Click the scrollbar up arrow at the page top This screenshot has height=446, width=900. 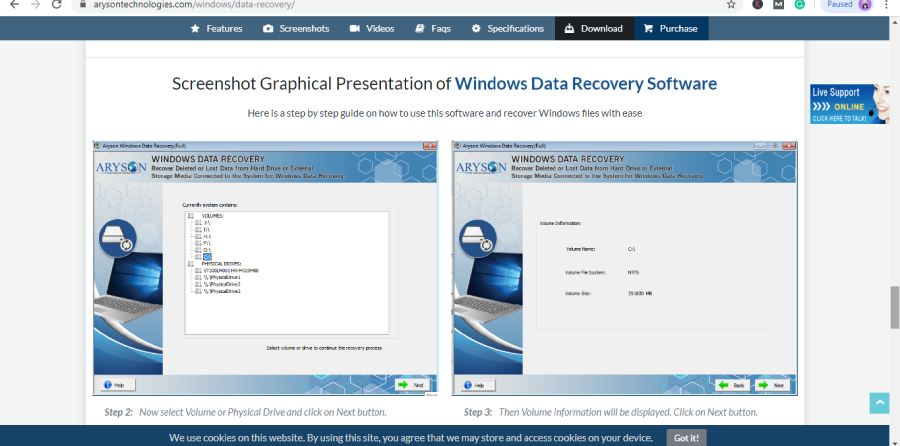(894, 22)
